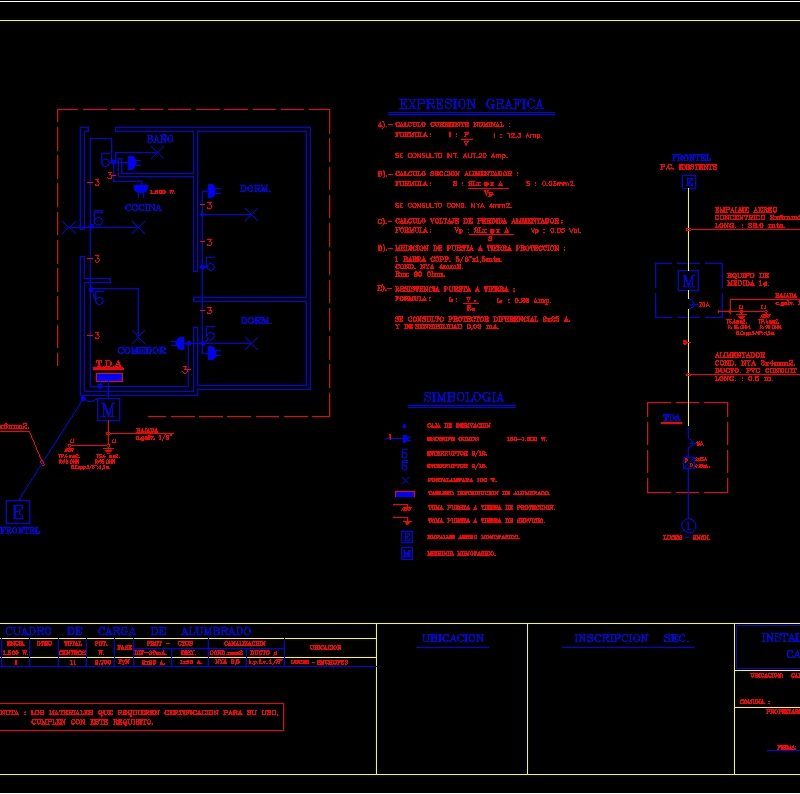This screenshot has width=800, height=794.
Task: Select the Caja de Derivación symbol in the legend
Action: pyautogui.click(x=405, y=426)
